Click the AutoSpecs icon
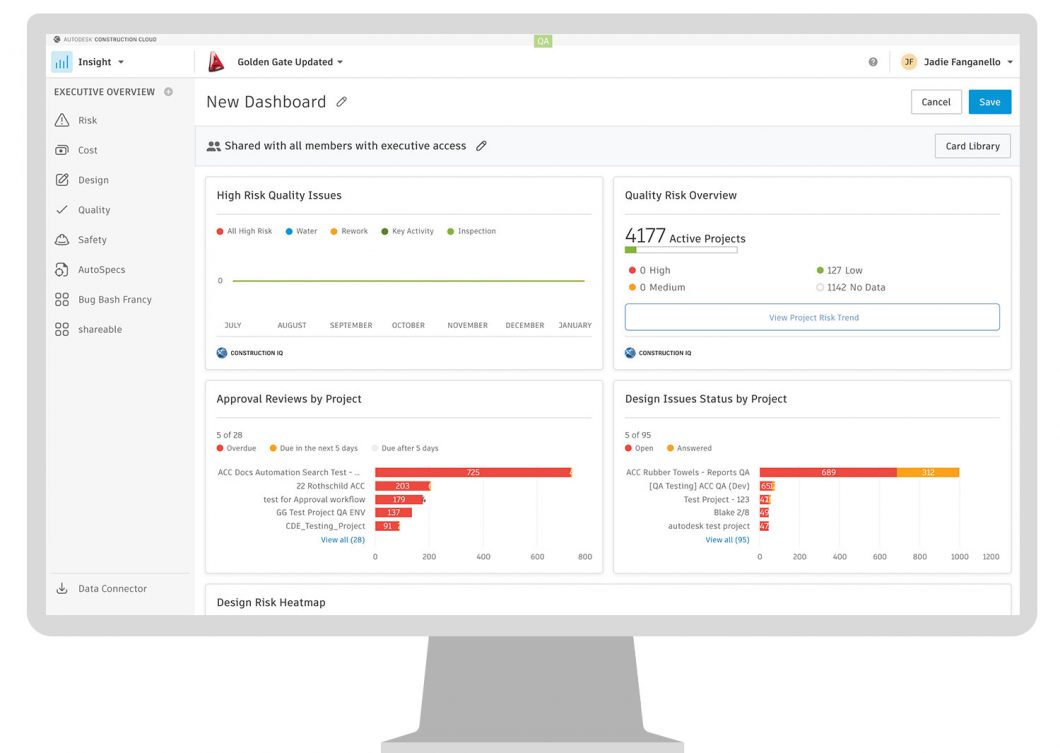 [62, 269]
